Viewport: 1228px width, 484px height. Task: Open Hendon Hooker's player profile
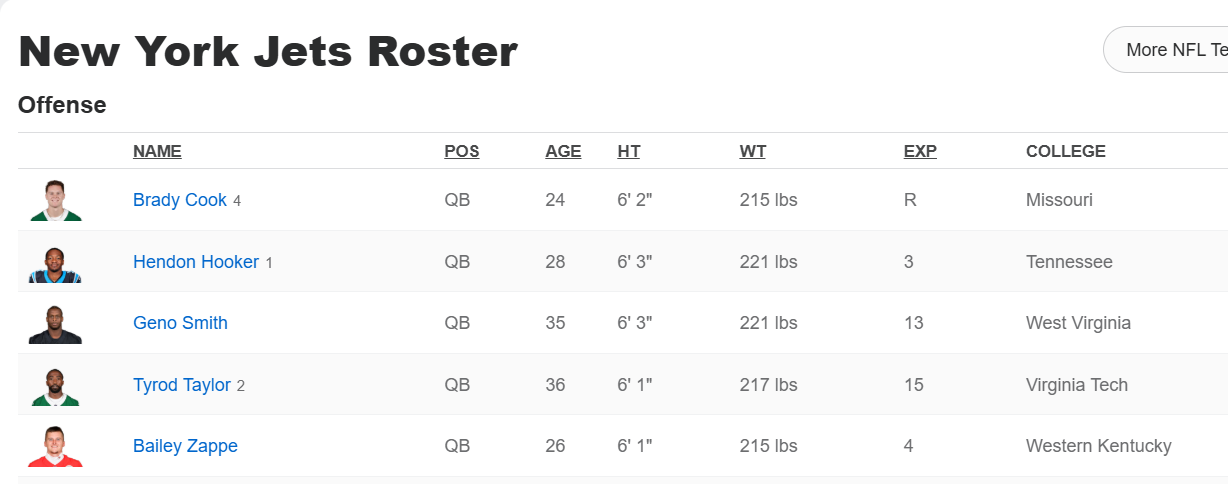click(196, 262)
